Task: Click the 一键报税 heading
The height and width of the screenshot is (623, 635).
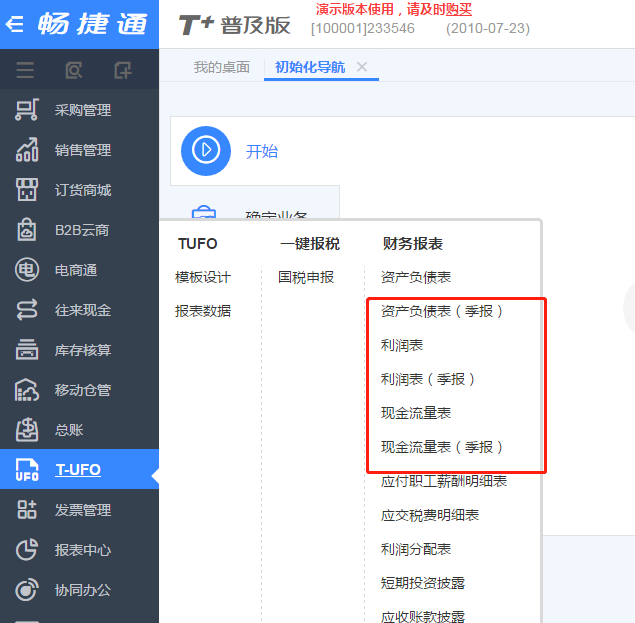Action: pos(310,243)
